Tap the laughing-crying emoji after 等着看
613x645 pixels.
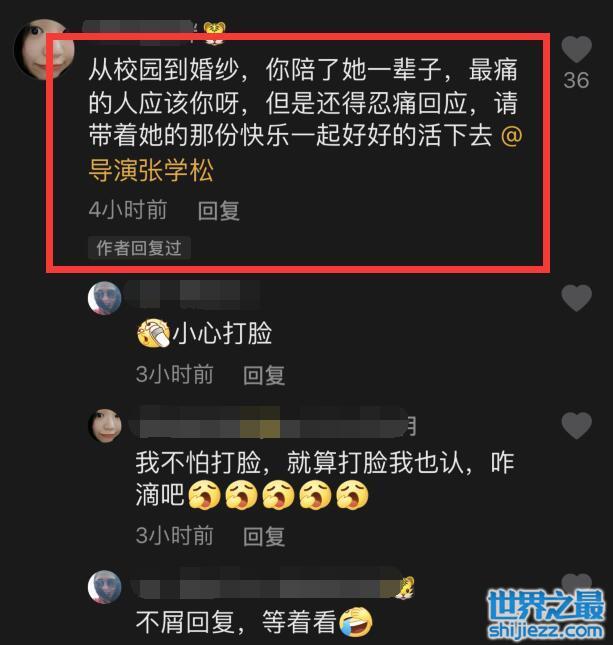[x=356, y=621]
